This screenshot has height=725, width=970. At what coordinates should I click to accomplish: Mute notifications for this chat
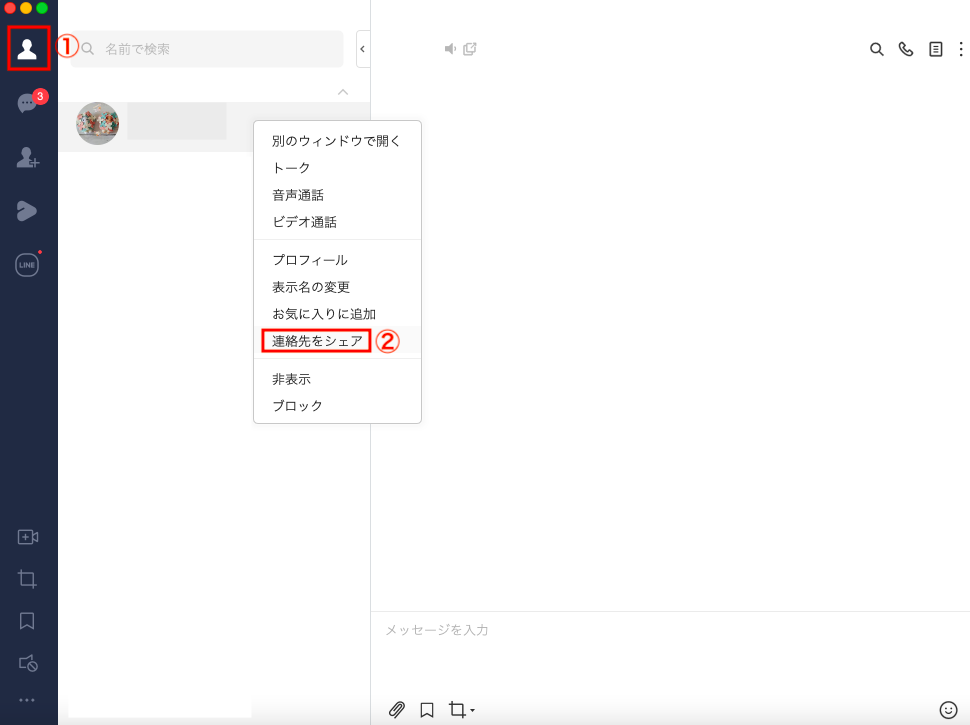coord(28,662)
